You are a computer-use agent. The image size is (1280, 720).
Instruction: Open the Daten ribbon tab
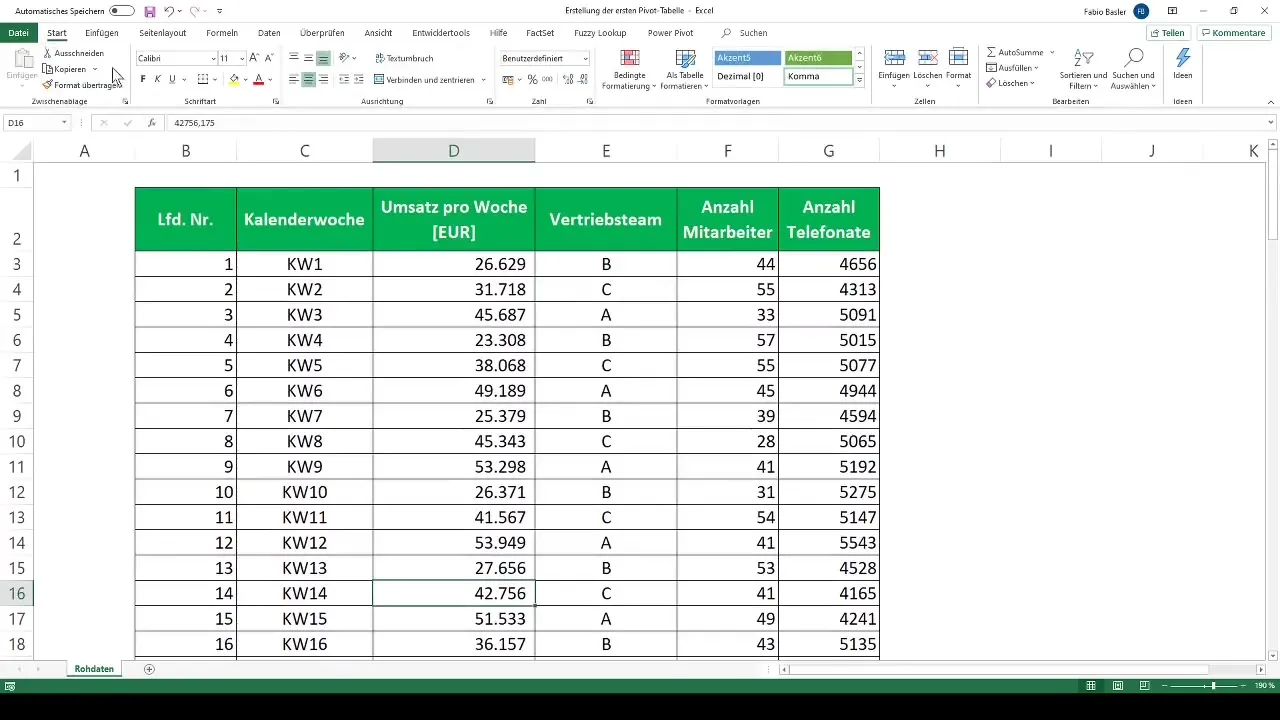(269, 33)
